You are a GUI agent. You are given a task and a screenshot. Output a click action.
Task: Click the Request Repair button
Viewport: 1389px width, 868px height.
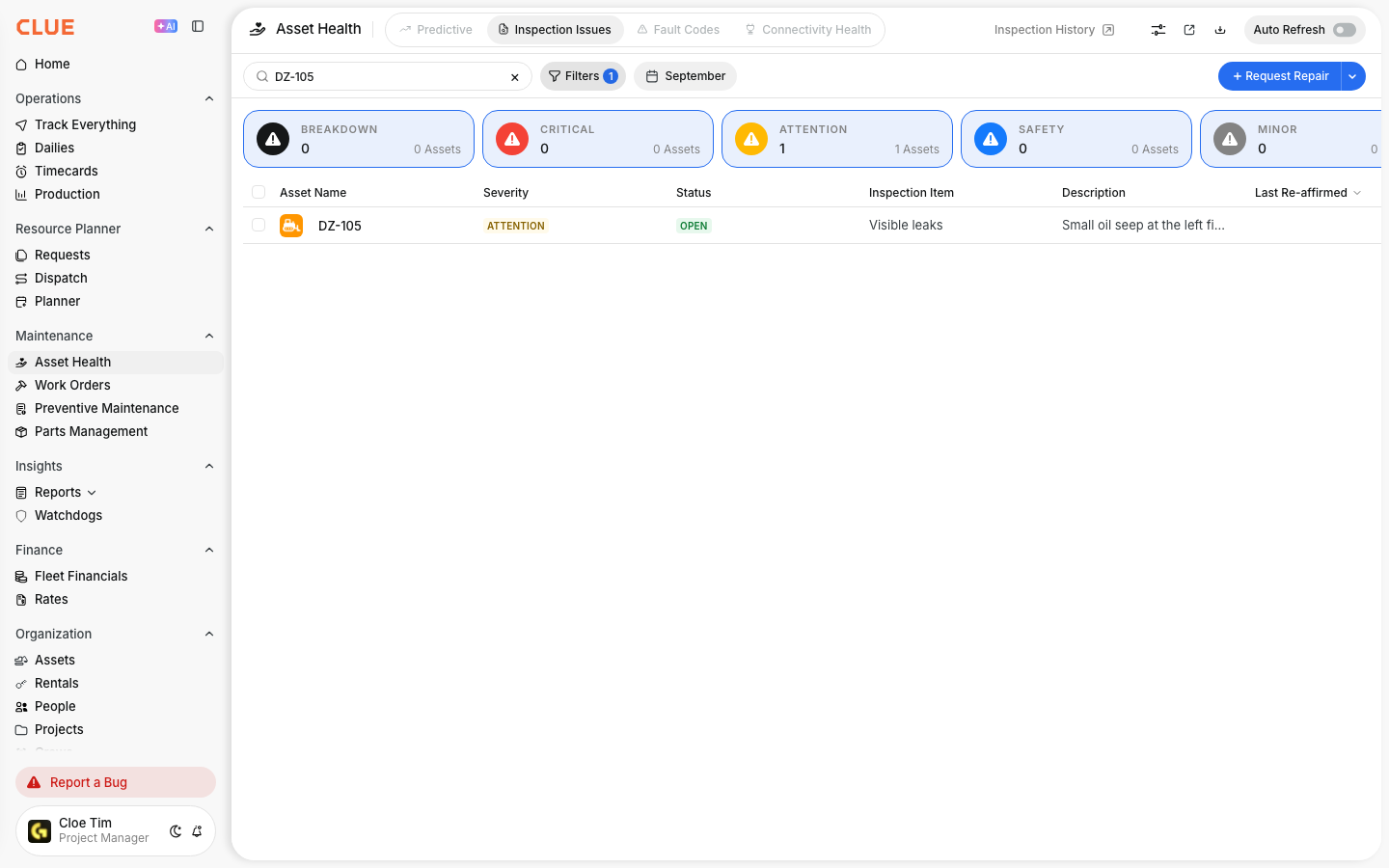[x=1280, y=76]
